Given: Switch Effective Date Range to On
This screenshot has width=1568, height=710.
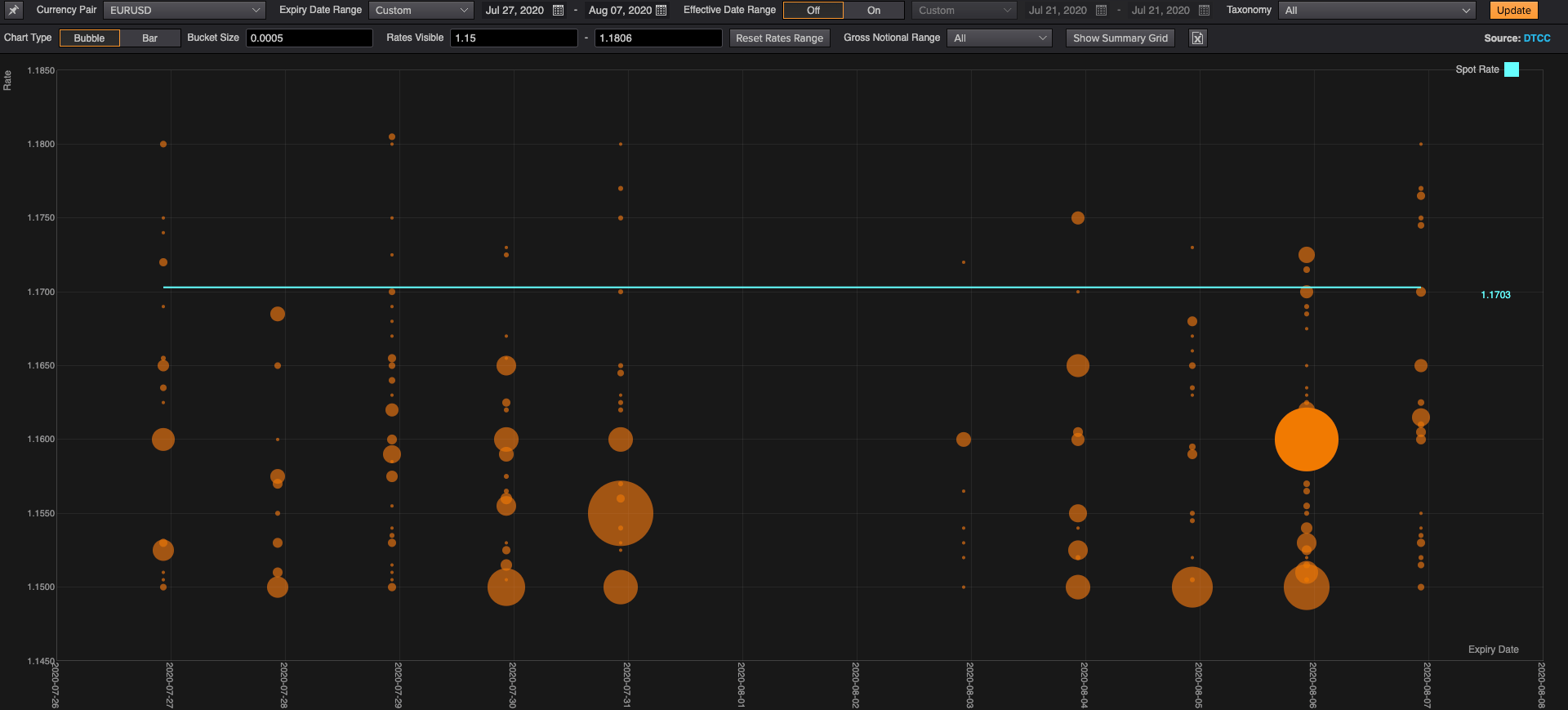Looking at the screenshot, I should pyautogui.click(x=873, y=11).
